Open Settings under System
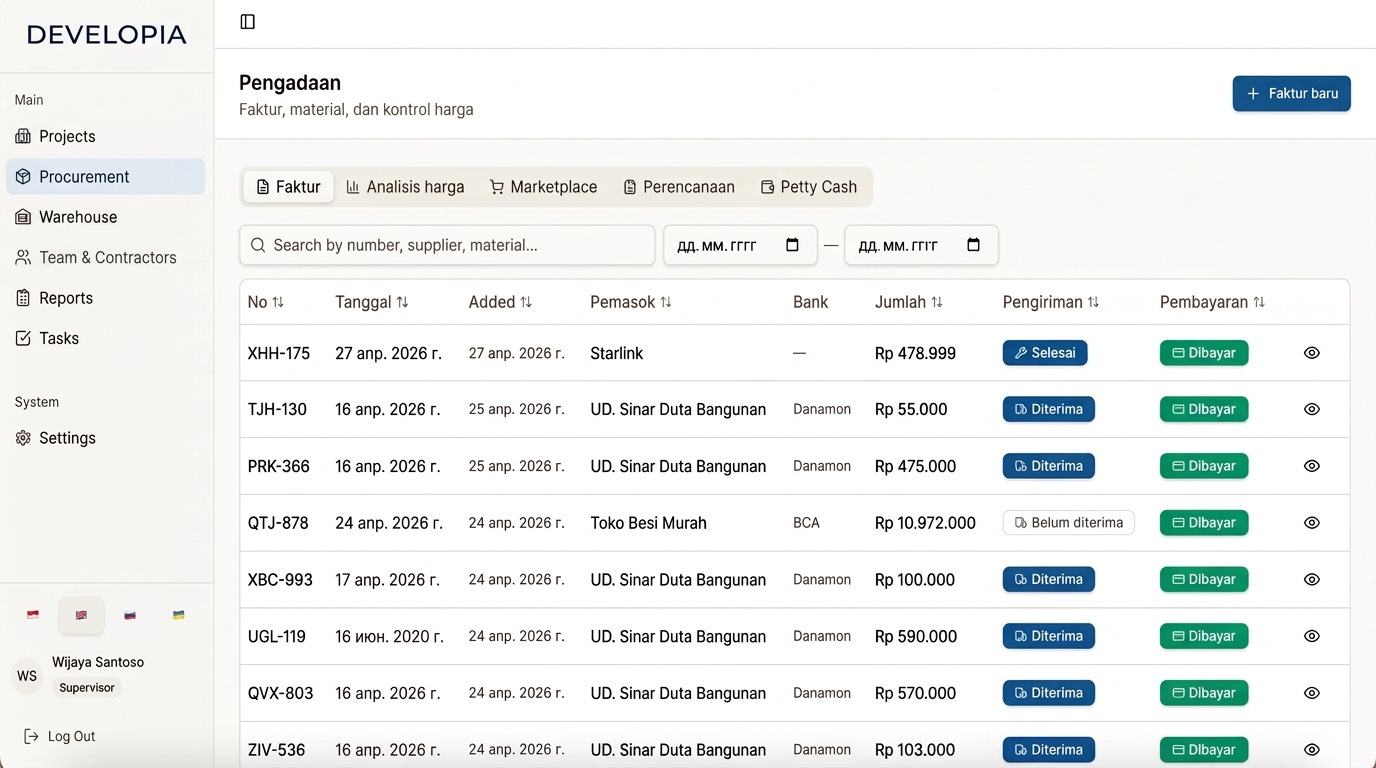Screen dimensions: 1376x768 [106, 438]
